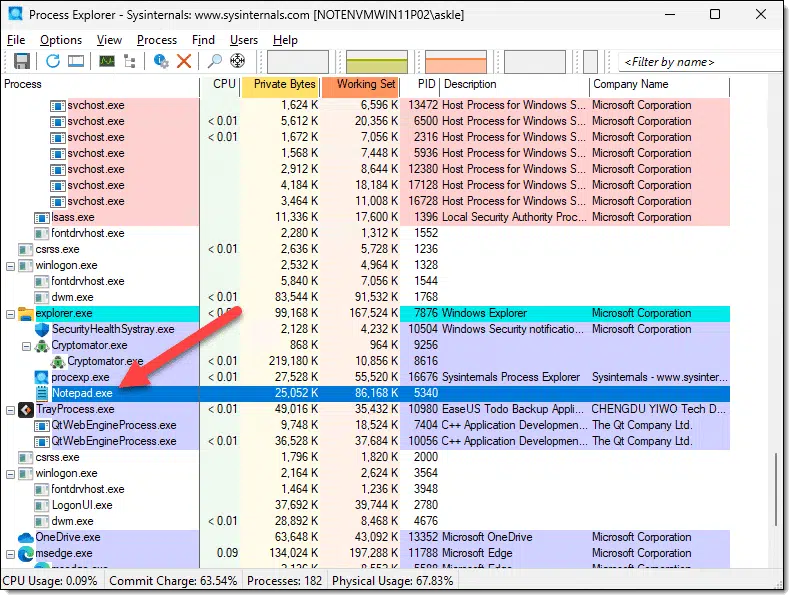Viewport: 794px width, 600px height.
Task: Open the orange physical memory mini graph
Action: point(456,62)
